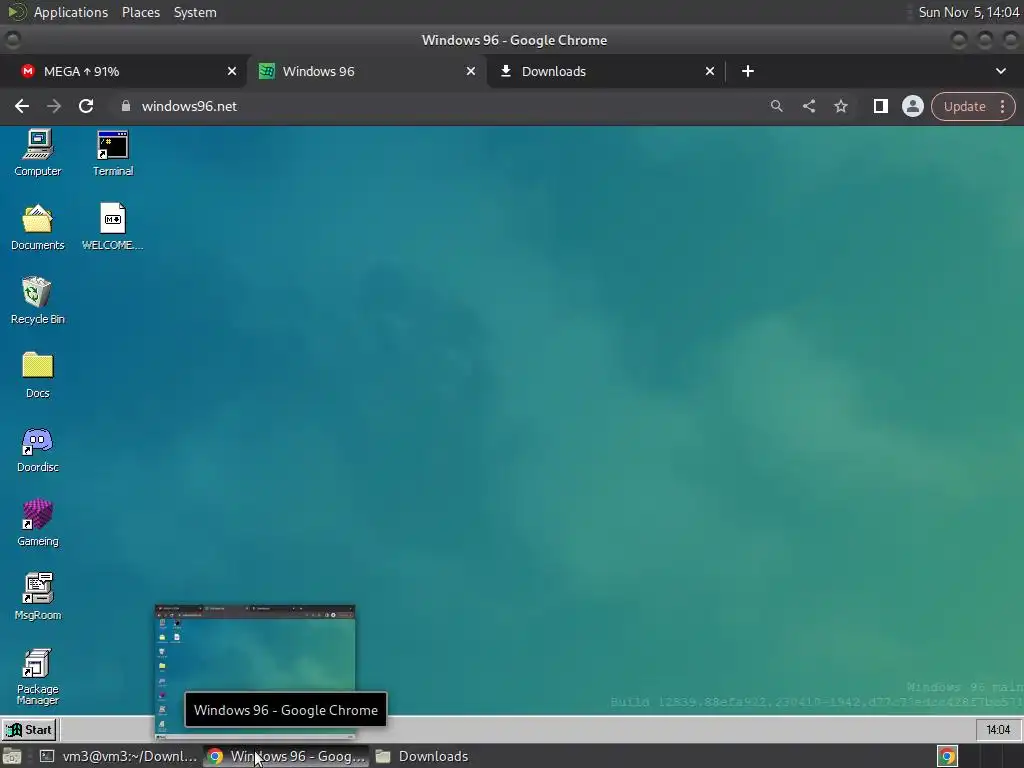Image resolution: width=1024 pixels, height=768 pixels.
Task: Toggle Chrome side panel
Action: point(880,106)
